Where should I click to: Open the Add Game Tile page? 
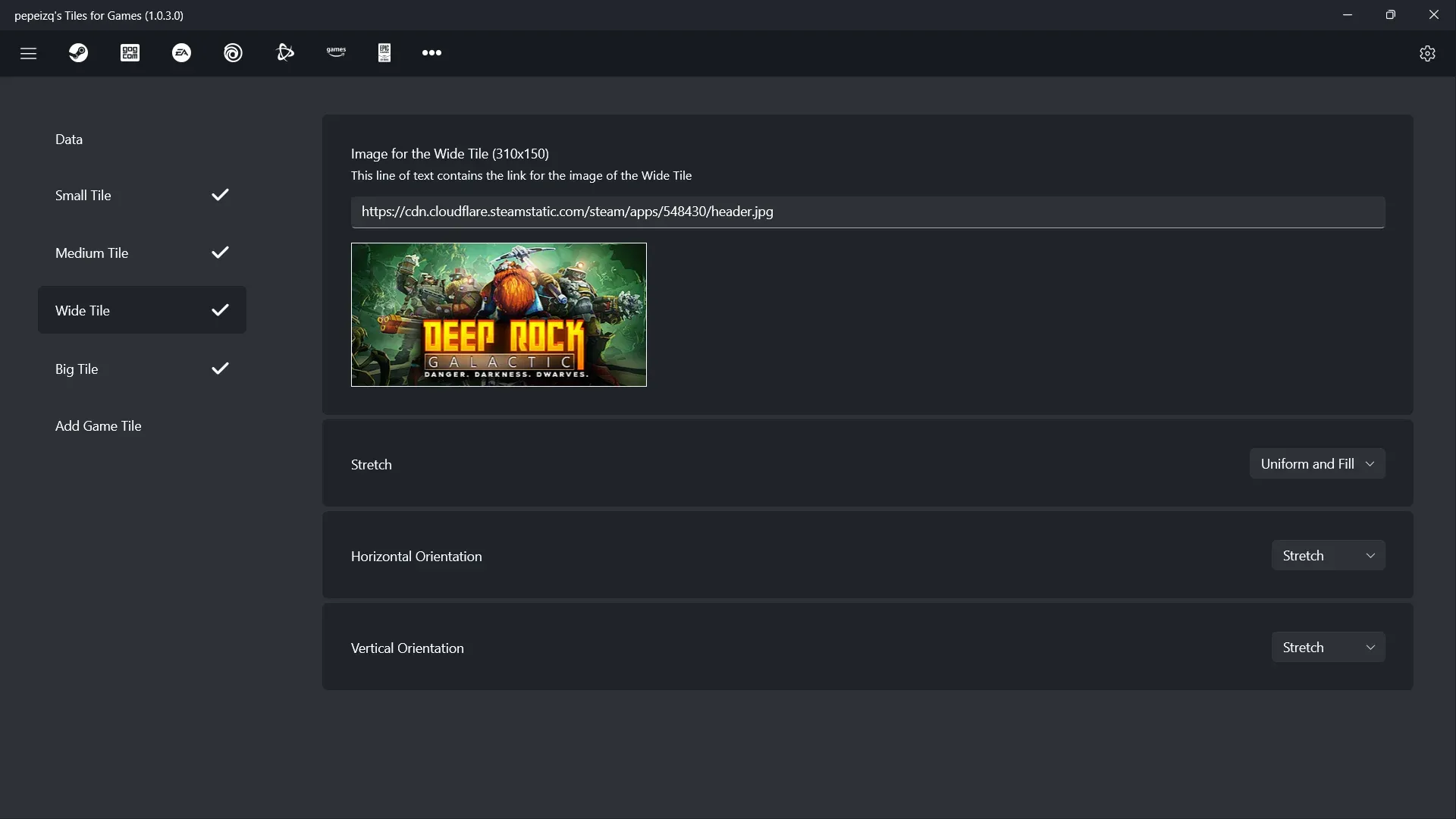[x=142, y=426]
